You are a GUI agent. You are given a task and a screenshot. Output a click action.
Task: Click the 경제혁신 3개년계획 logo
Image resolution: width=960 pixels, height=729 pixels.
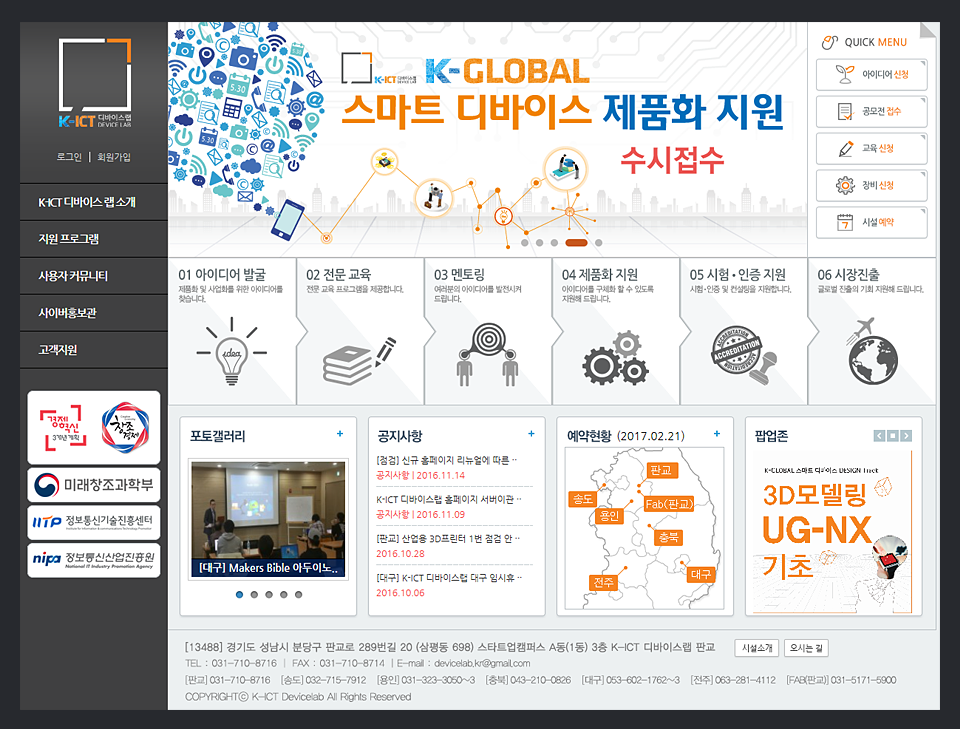click(63, 427)
